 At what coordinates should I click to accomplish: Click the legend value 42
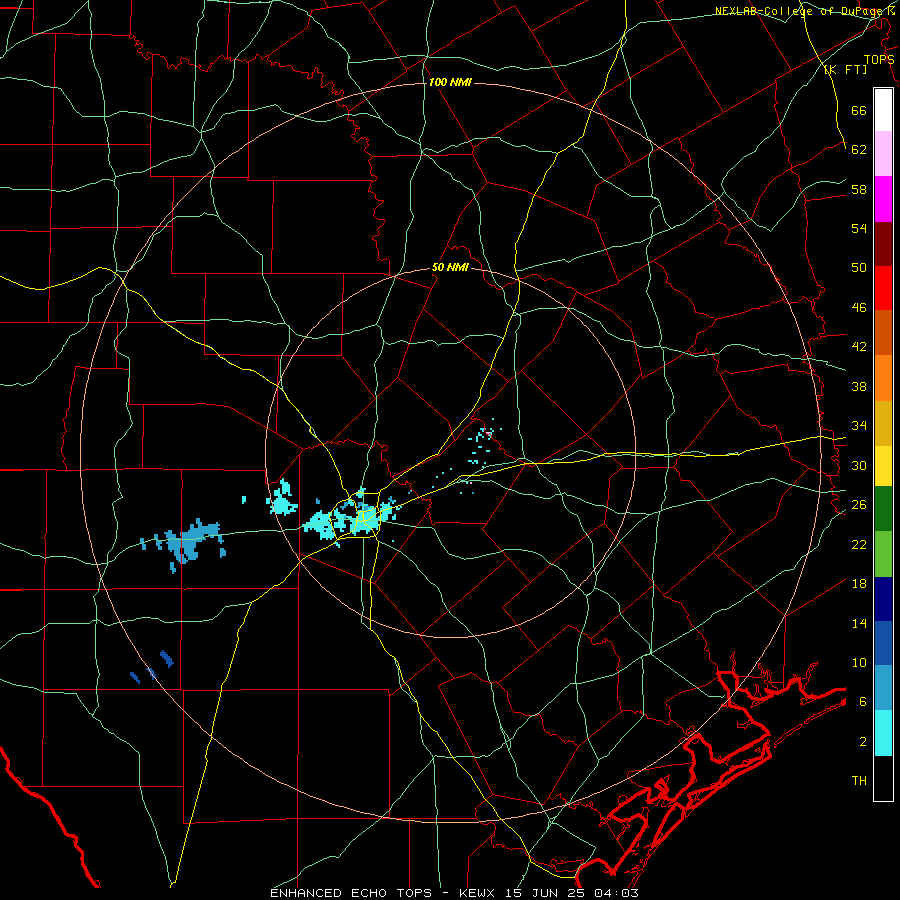coord(859,347)
